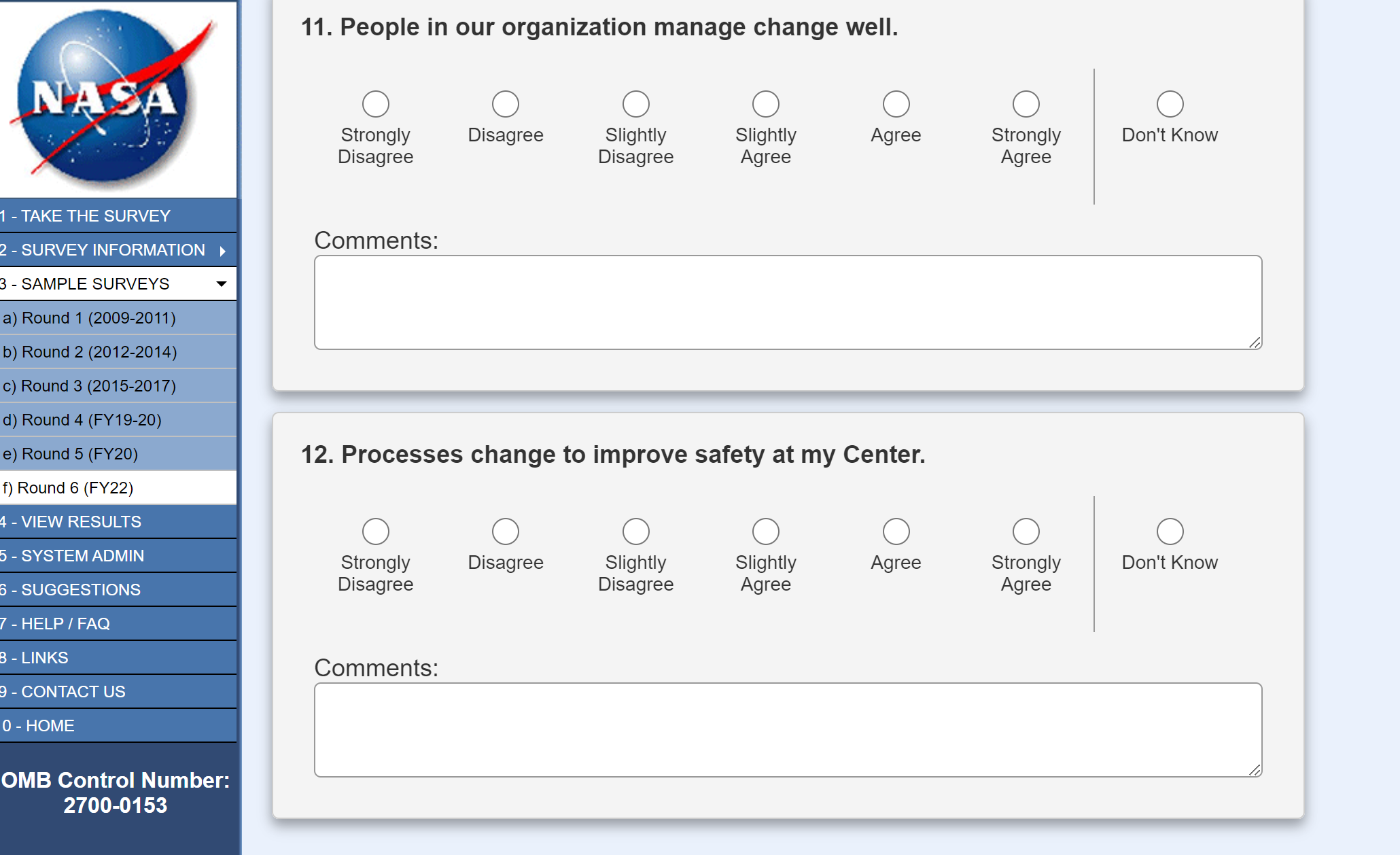The width and height of the screenshot is (1400, 855).
Task: Collapse the Sample Surveys dropdown arrow
Action: [x=221, y=284]
